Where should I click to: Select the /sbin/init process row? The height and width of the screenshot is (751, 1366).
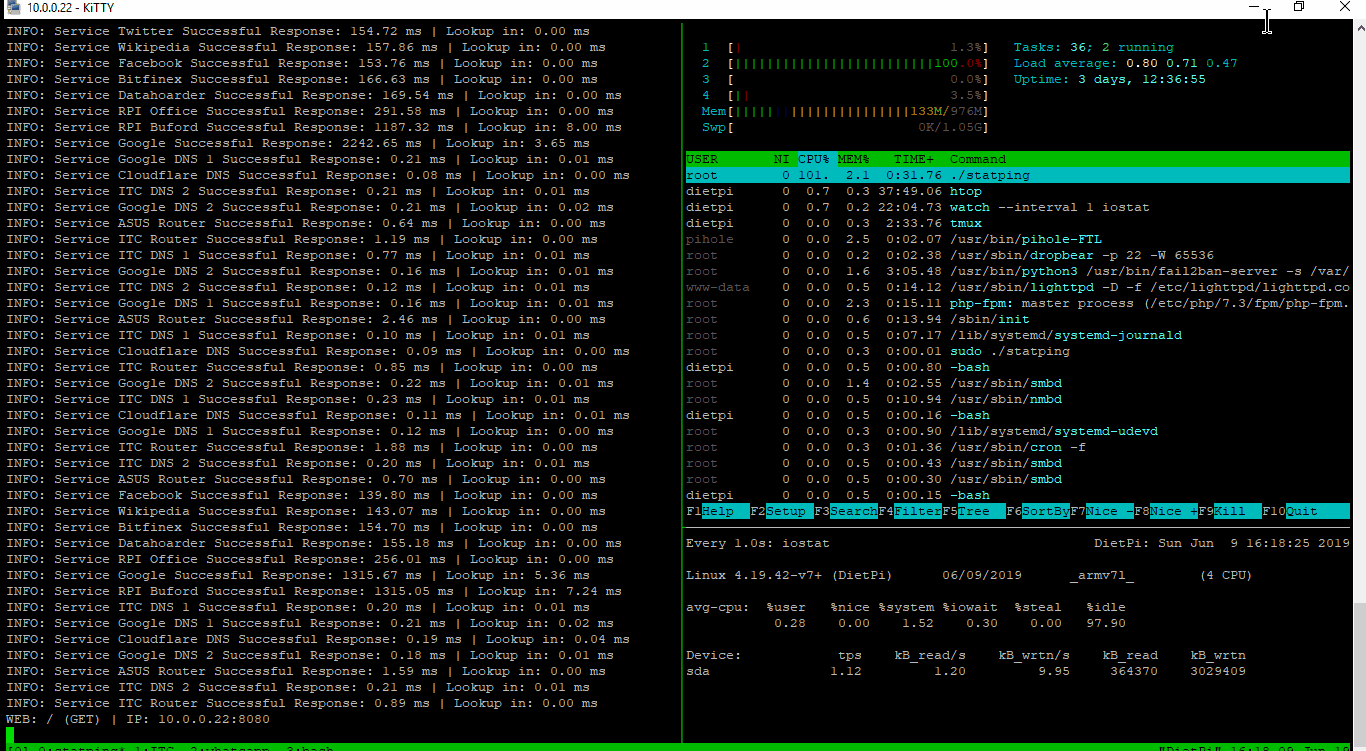pos(1018,319)
